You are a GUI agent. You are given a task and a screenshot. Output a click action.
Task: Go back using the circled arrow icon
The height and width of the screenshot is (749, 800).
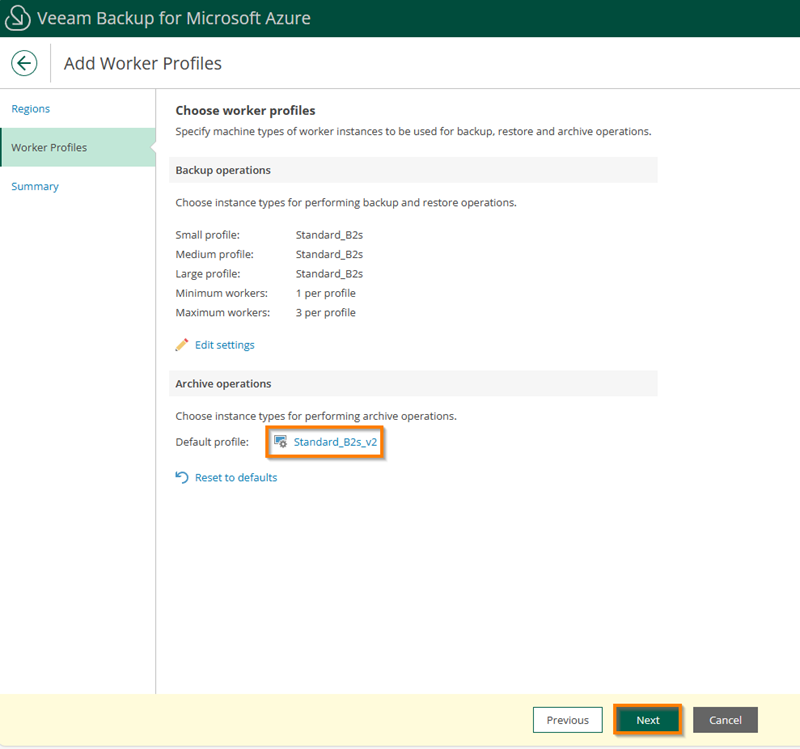(24, 63)
